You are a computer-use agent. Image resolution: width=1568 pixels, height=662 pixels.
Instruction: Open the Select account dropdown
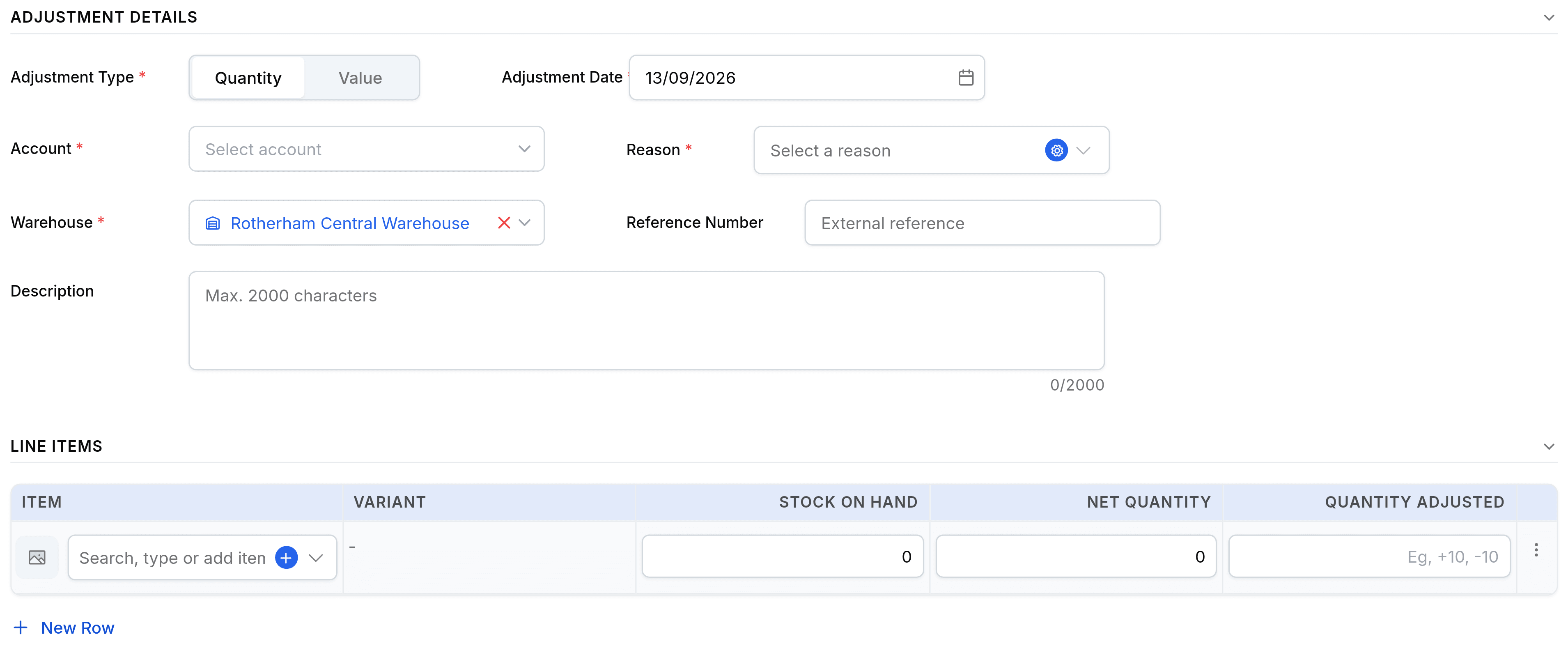pyautogui.click(x=366, y=149)
